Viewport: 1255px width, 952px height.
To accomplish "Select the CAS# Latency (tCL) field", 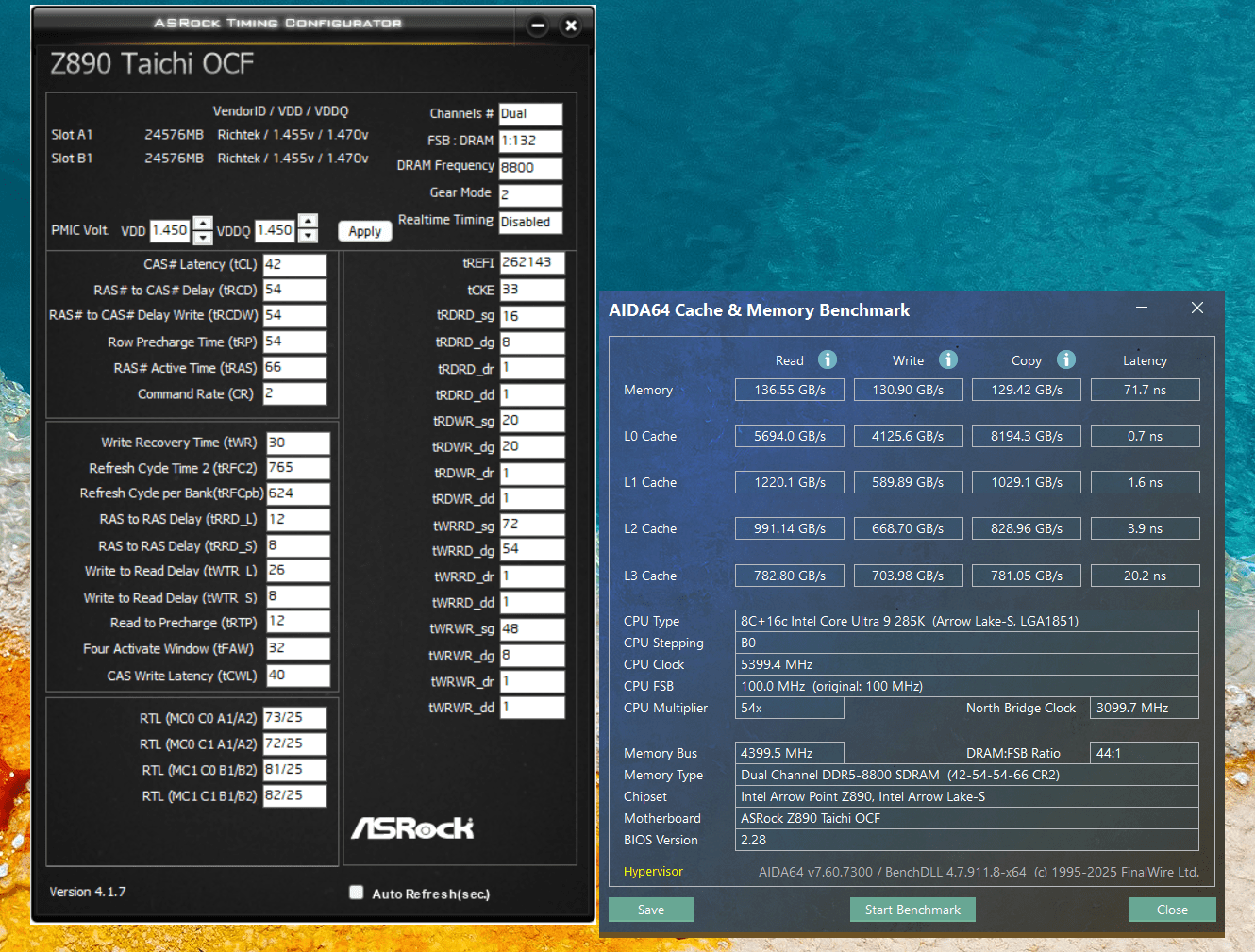I will click(294, 265).
